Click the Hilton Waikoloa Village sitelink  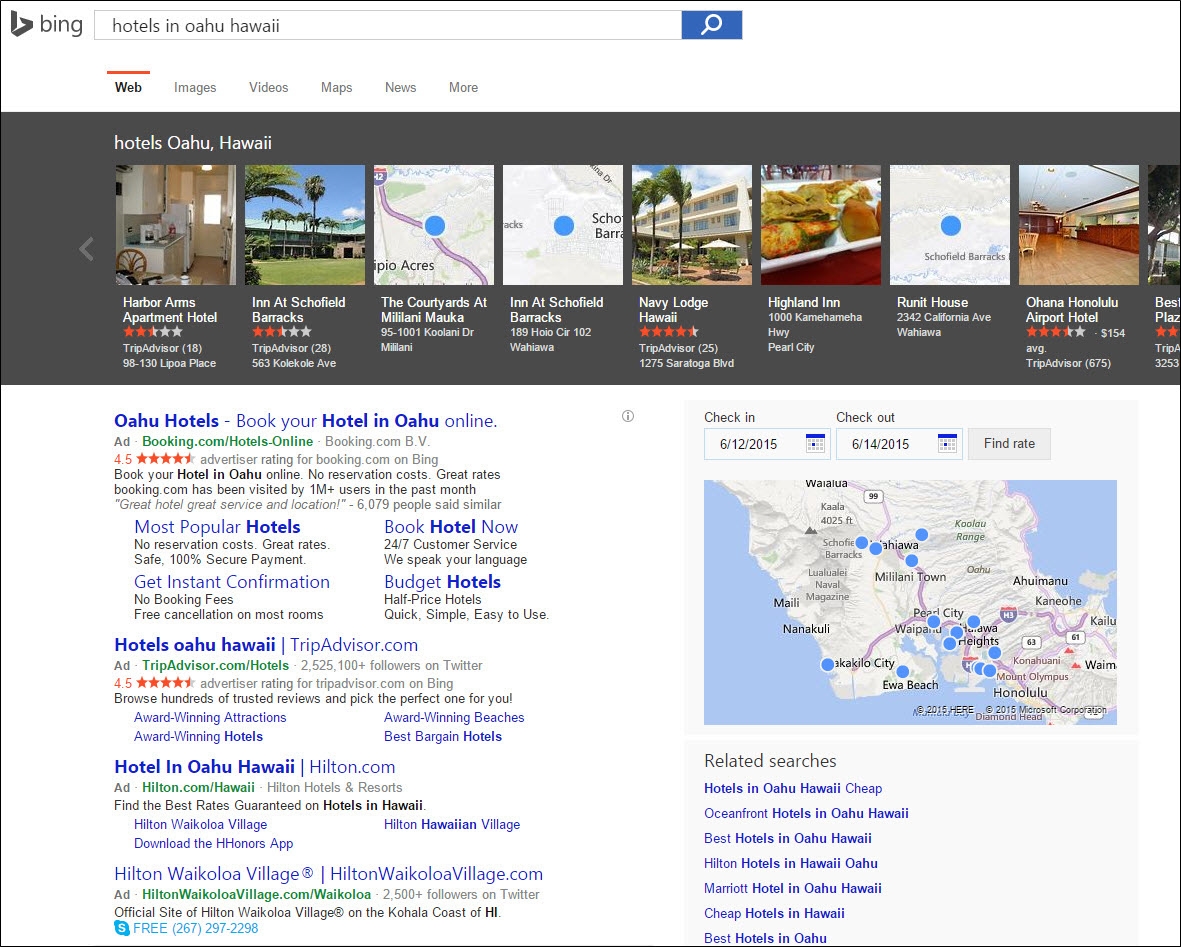tap(200, 824)
